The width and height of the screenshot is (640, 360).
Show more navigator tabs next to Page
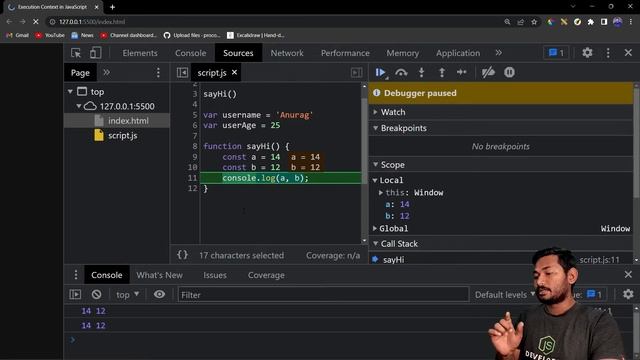click(107, 72)
